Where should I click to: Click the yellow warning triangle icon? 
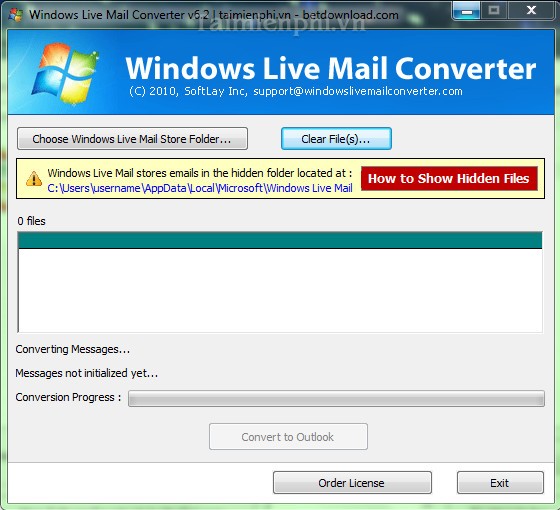[x=34, y=179]
